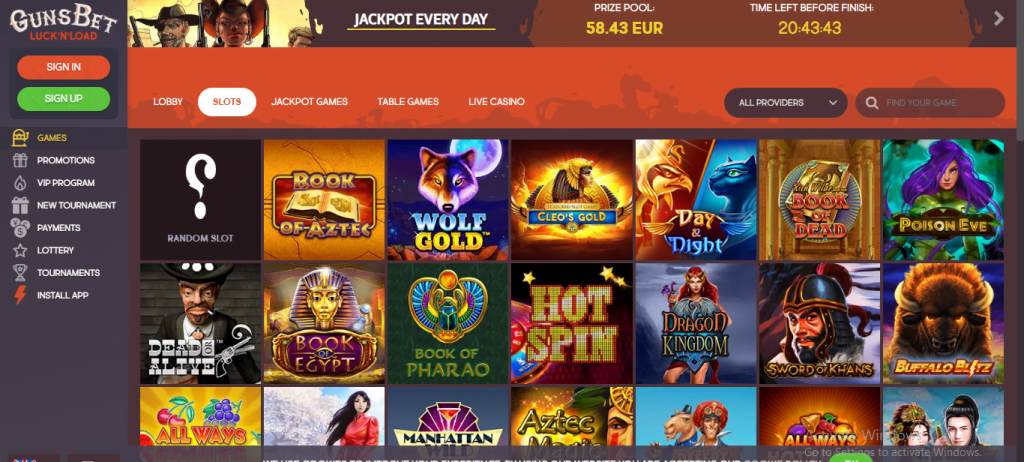Advance the banner with the right arrow
The image size is (1024, 462).
(x=999, y=18)
